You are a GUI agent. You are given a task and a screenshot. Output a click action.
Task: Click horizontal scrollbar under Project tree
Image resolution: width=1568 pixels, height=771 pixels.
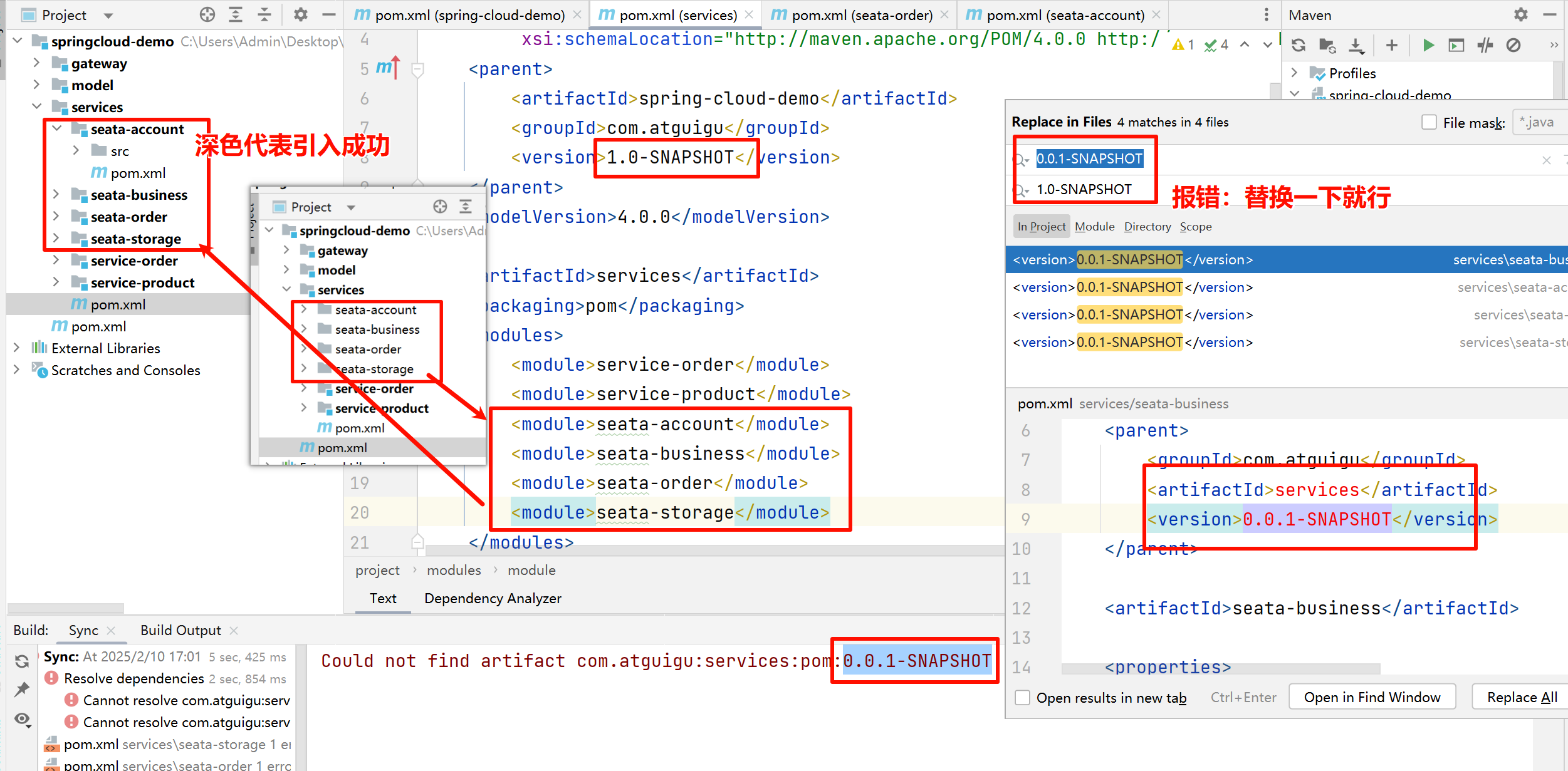66,608
